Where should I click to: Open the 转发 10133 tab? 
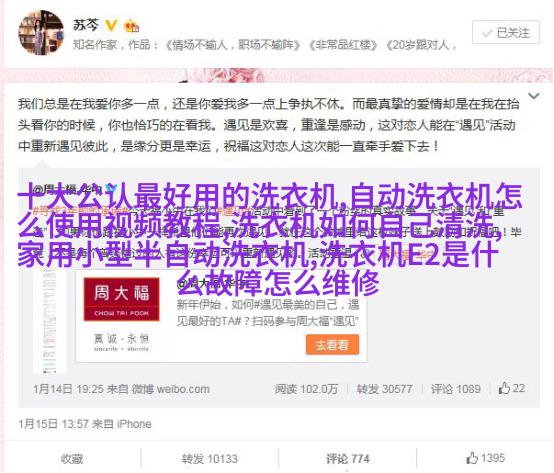coord(210,459)
